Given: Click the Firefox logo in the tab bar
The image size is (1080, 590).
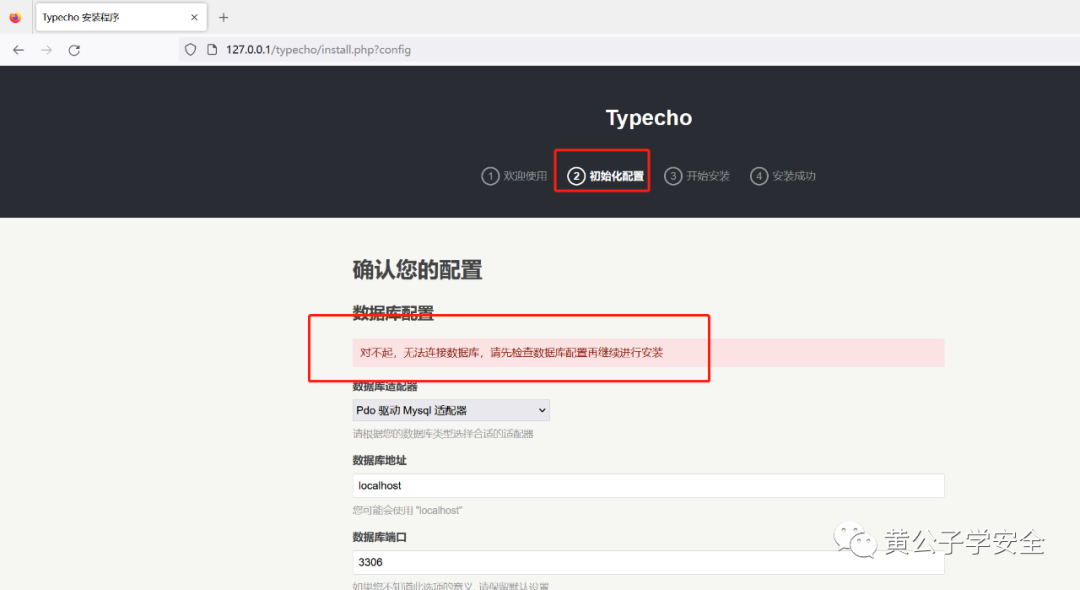Looking at the screenshot, I should pyautogui.click(x=15, y=16).
